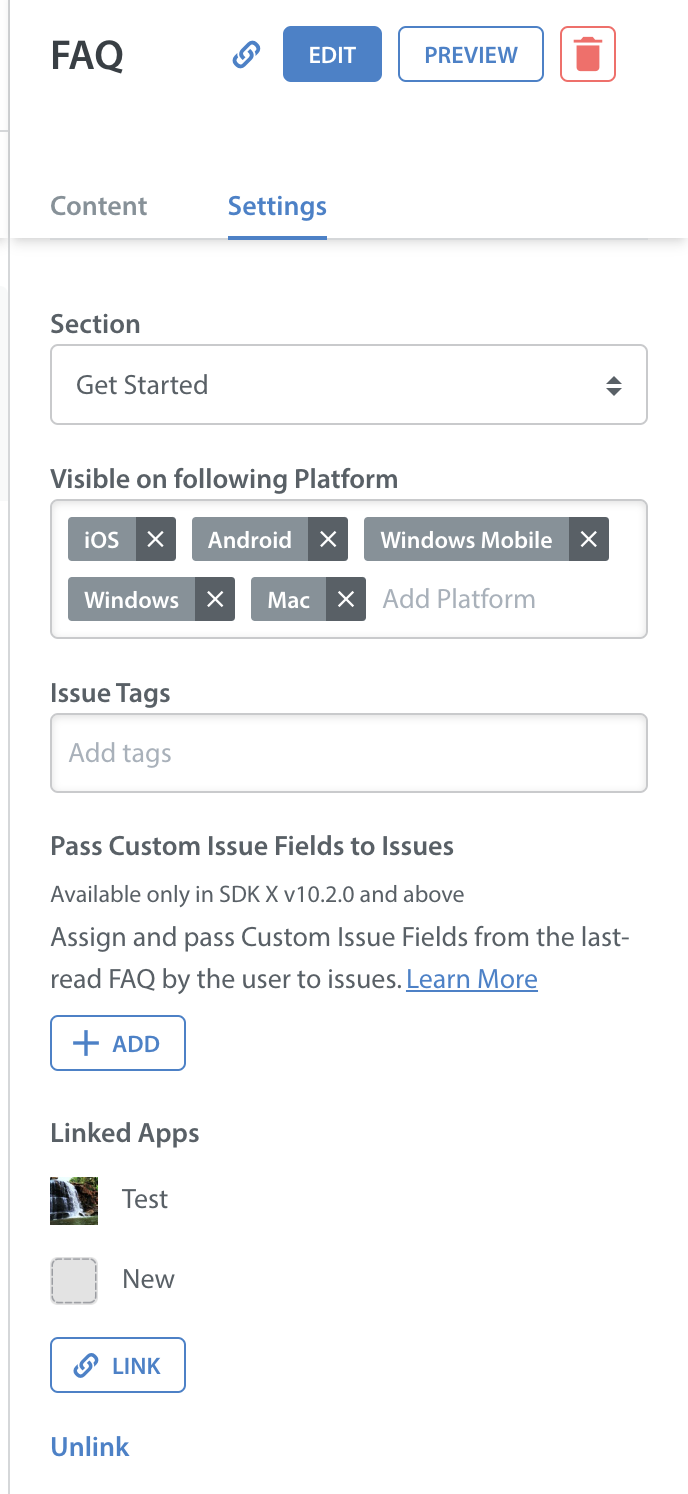688x1494 pixels.
Task: Click the New app placeholder icon
Action: [x=74, y=1280]
